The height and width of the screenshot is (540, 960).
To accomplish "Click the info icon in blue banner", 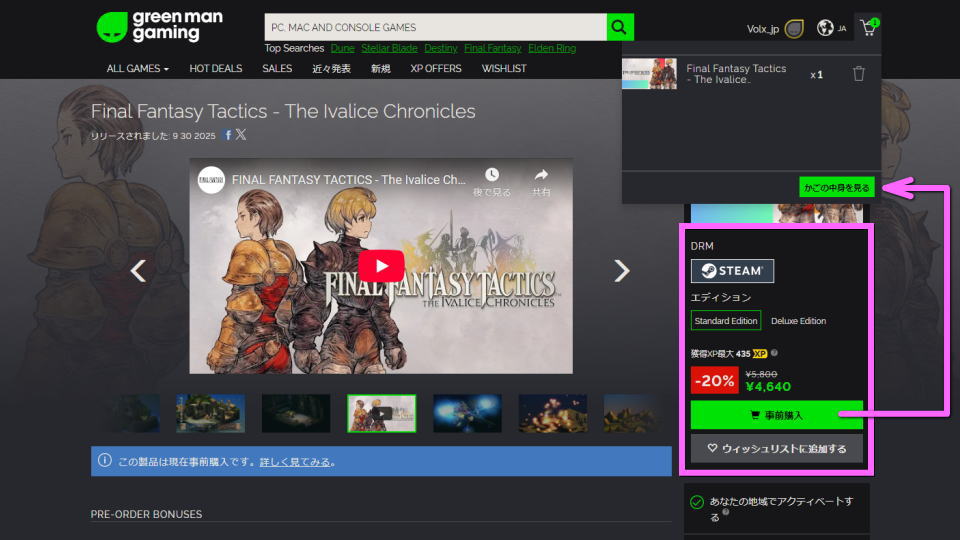I will pyautogui.click(x=105, y=460).
